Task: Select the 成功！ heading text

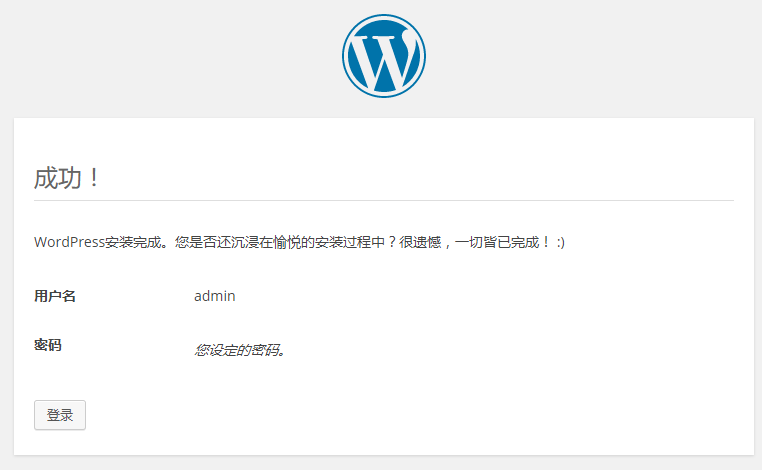Action: [67, 177]
